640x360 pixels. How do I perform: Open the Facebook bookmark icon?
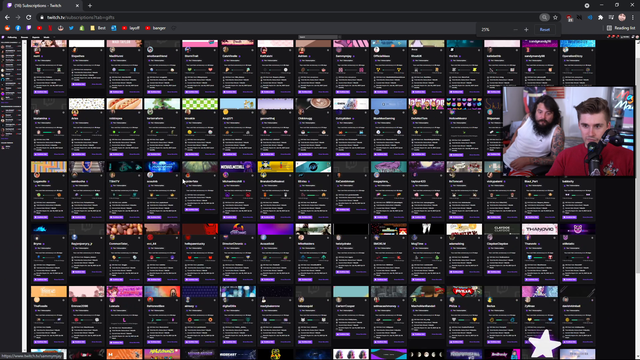point(18,28)
